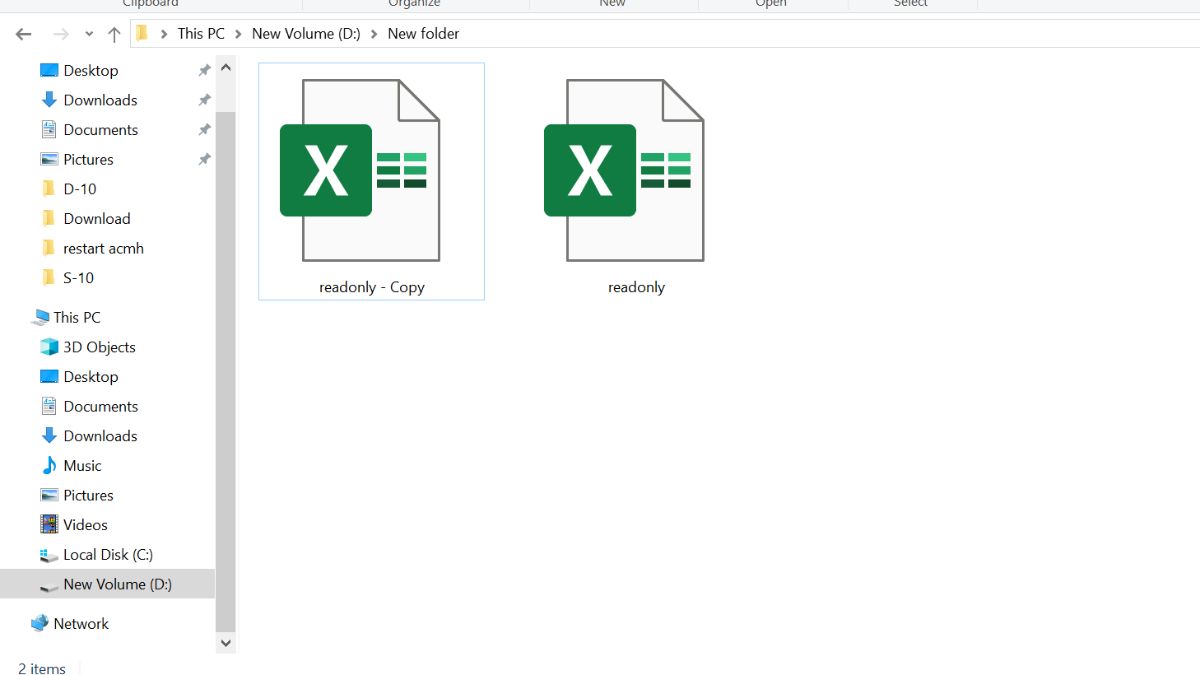Click the '2 items' status bar text

tap(42, 669)
